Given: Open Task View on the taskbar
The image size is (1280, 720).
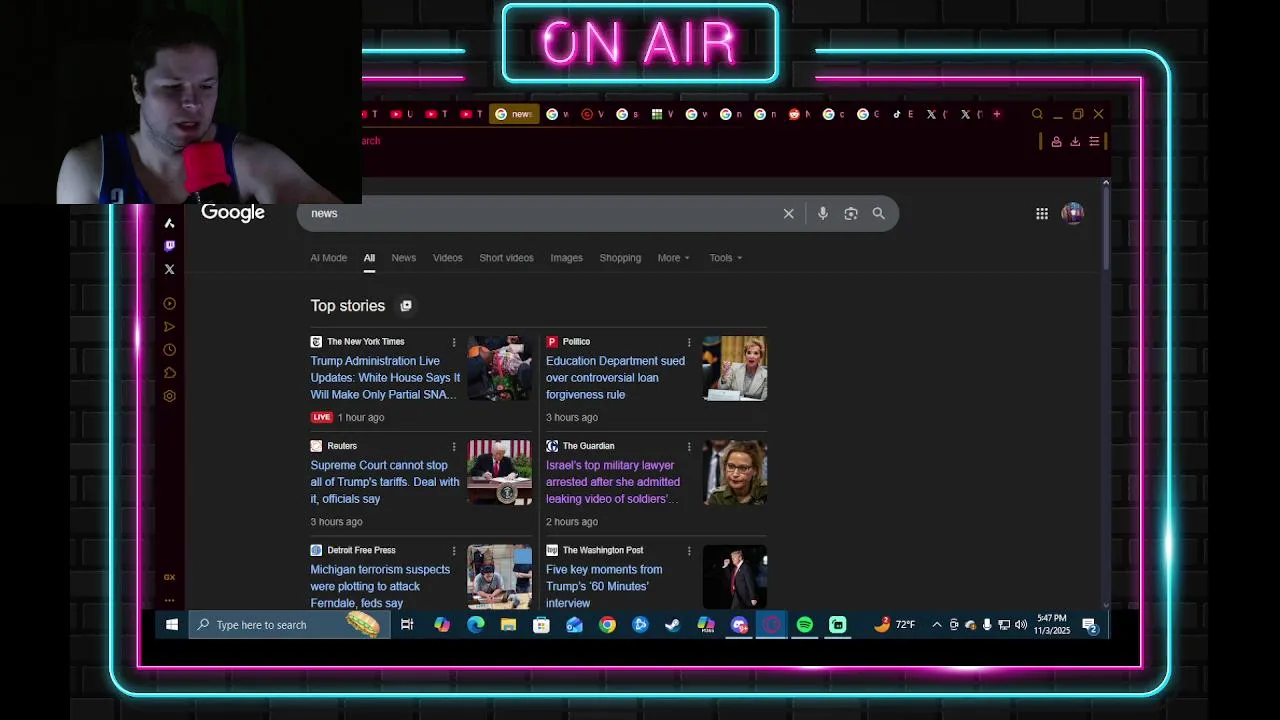Looking at the screenshot, I should click(407, 625).
